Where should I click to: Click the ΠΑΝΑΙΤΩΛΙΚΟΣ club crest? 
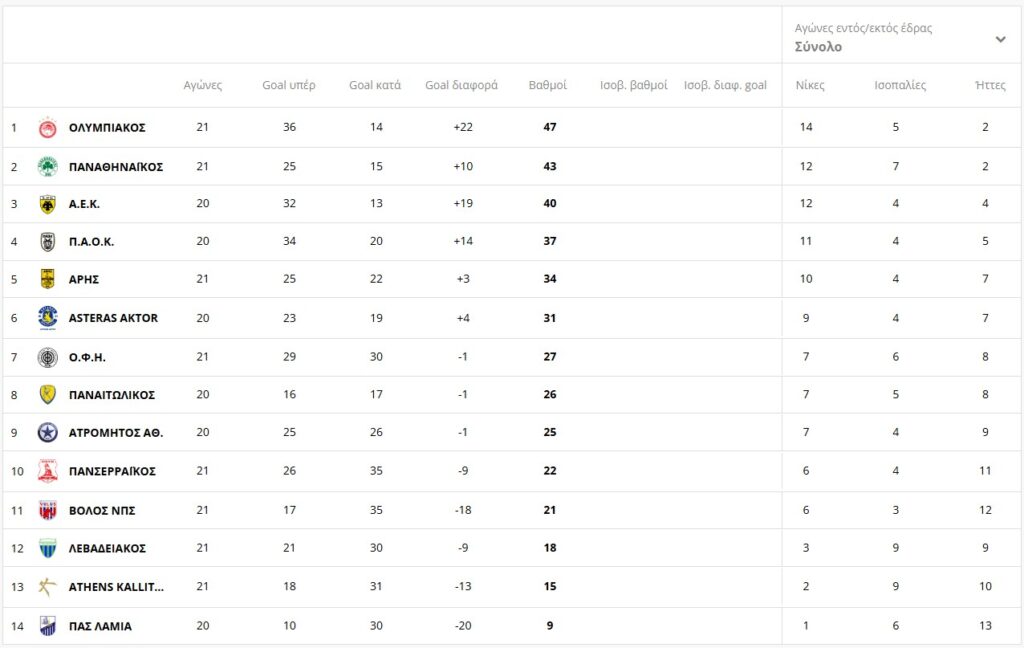[x=48, y=395]
